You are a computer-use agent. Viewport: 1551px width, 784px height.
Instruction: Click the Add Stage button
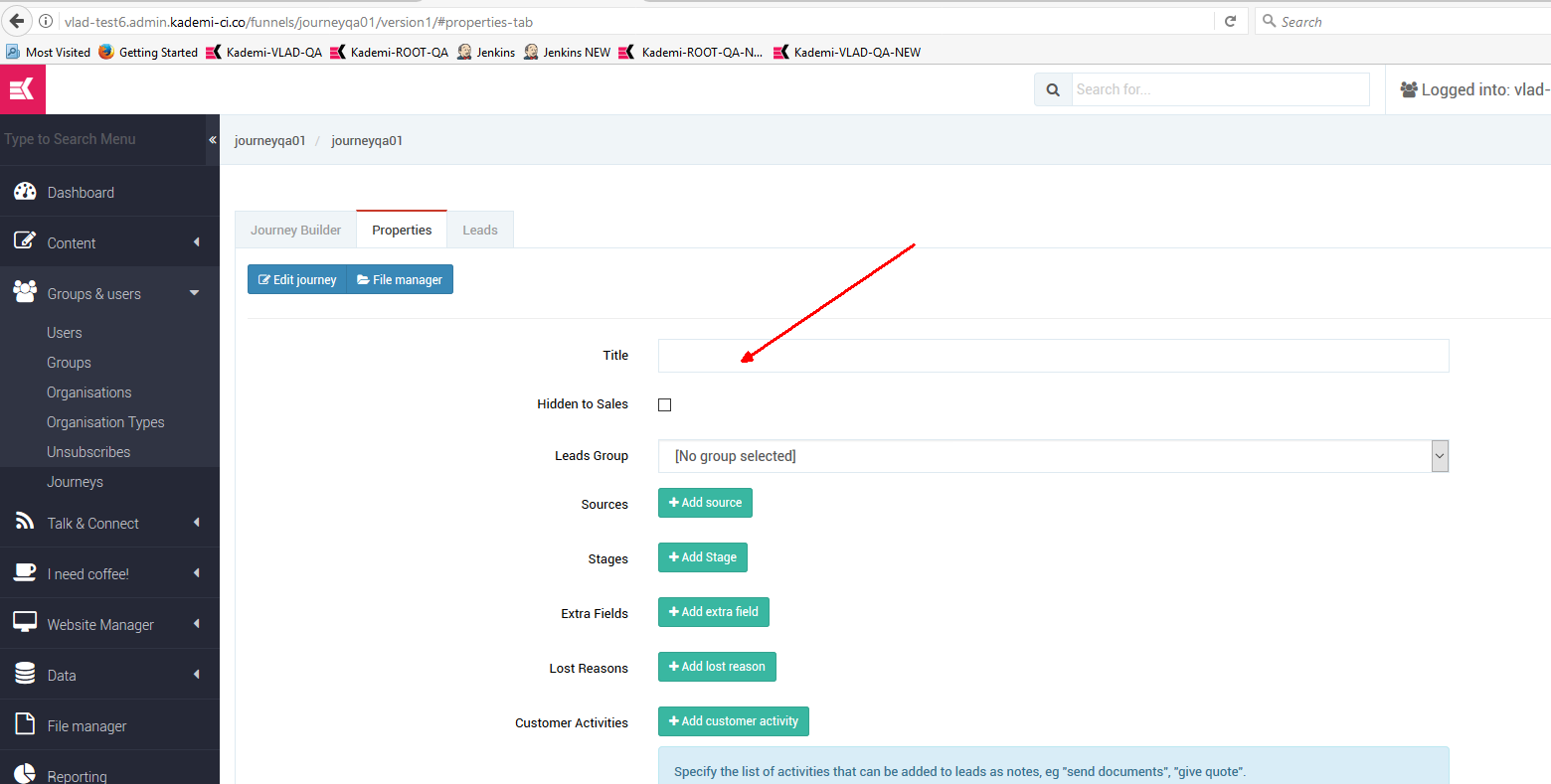[703, 557]
